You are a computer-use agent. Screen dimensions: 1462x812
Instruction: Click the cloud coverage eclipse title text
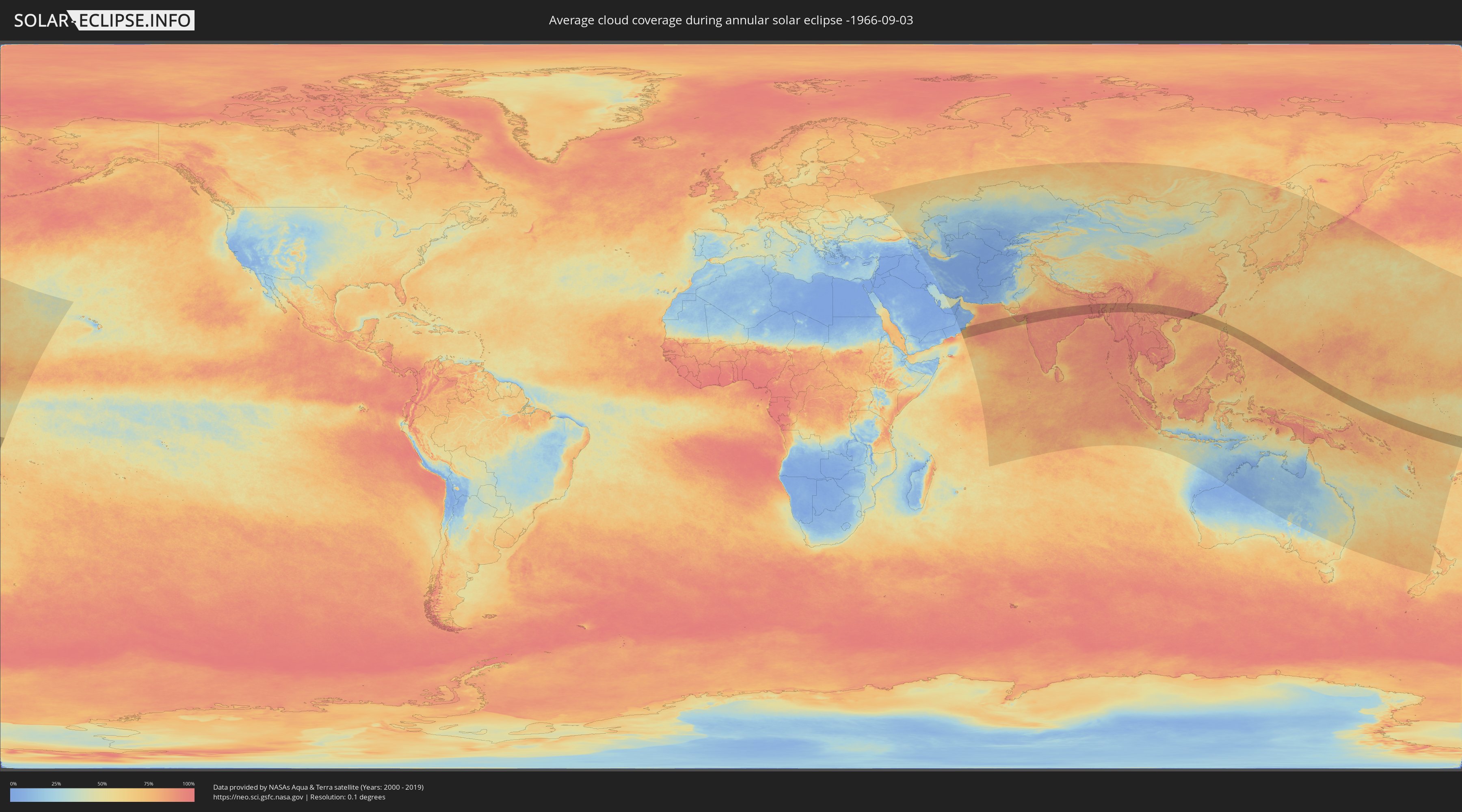click(731, 20)
